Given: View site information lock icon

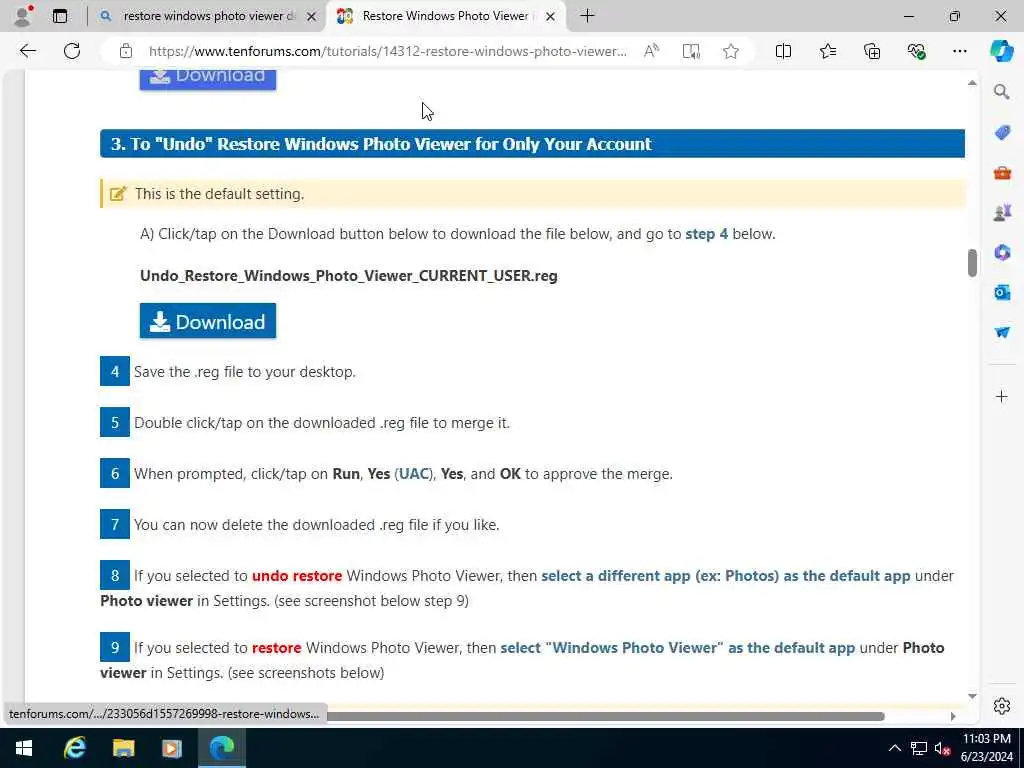Looking at the screenshot, I should coord(126,51).
